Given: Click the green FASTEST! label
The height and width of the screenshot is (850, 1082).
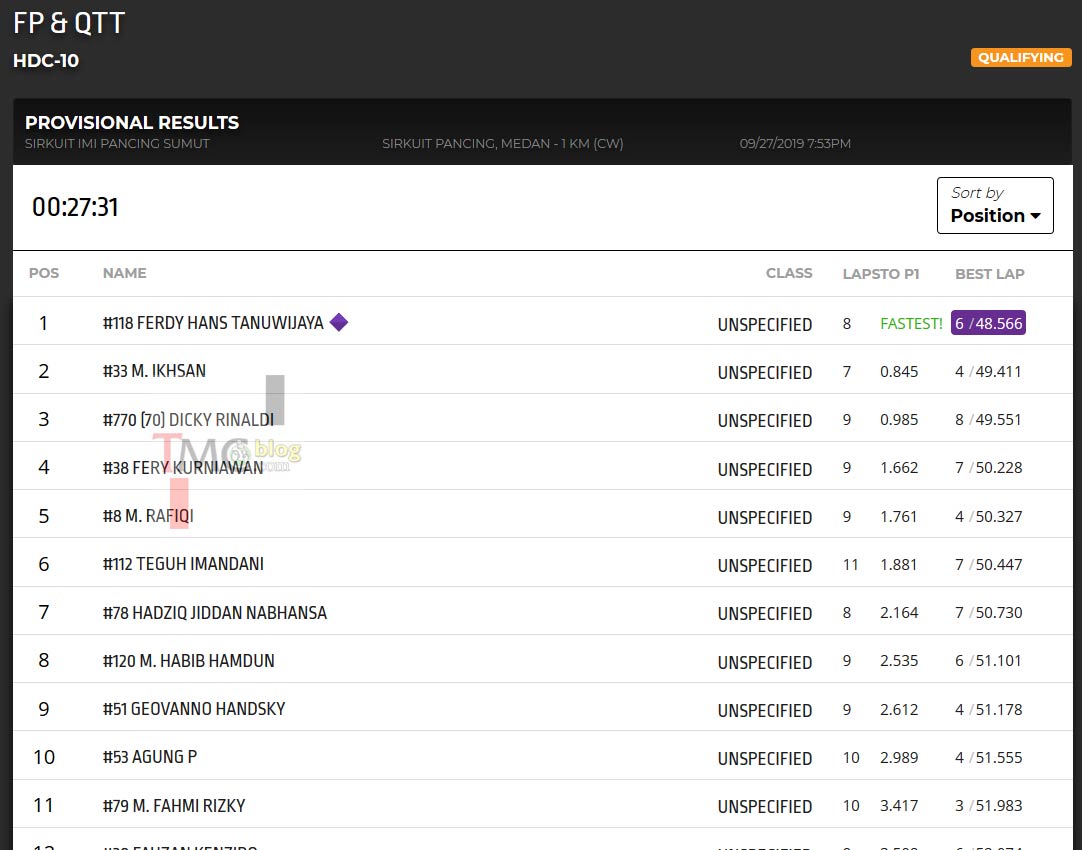Looking at the screenshot, I should (x=911, y=324).
